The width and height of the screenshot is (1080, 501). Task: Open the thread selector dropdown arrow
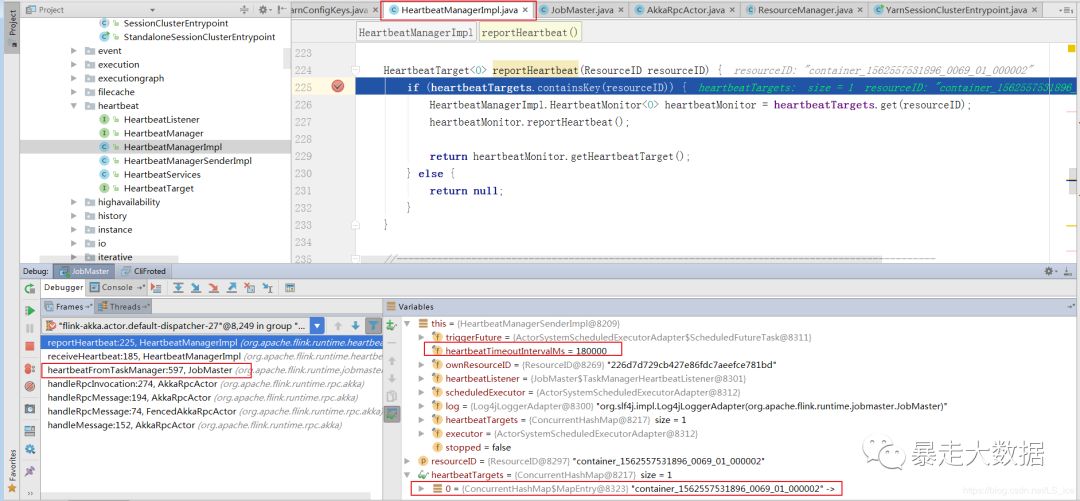tap(317, 326)
